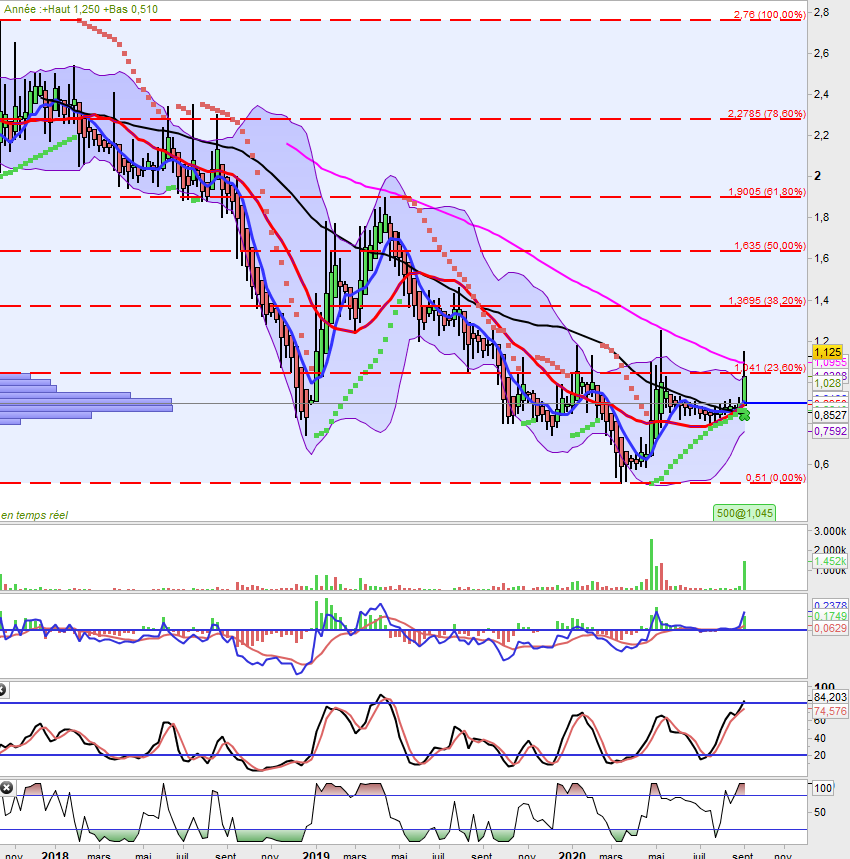The width and height of the screenshot is (850, 859).
Task: Click the purple 0,7592 Bollinger value label
Action: coord(830,431)
